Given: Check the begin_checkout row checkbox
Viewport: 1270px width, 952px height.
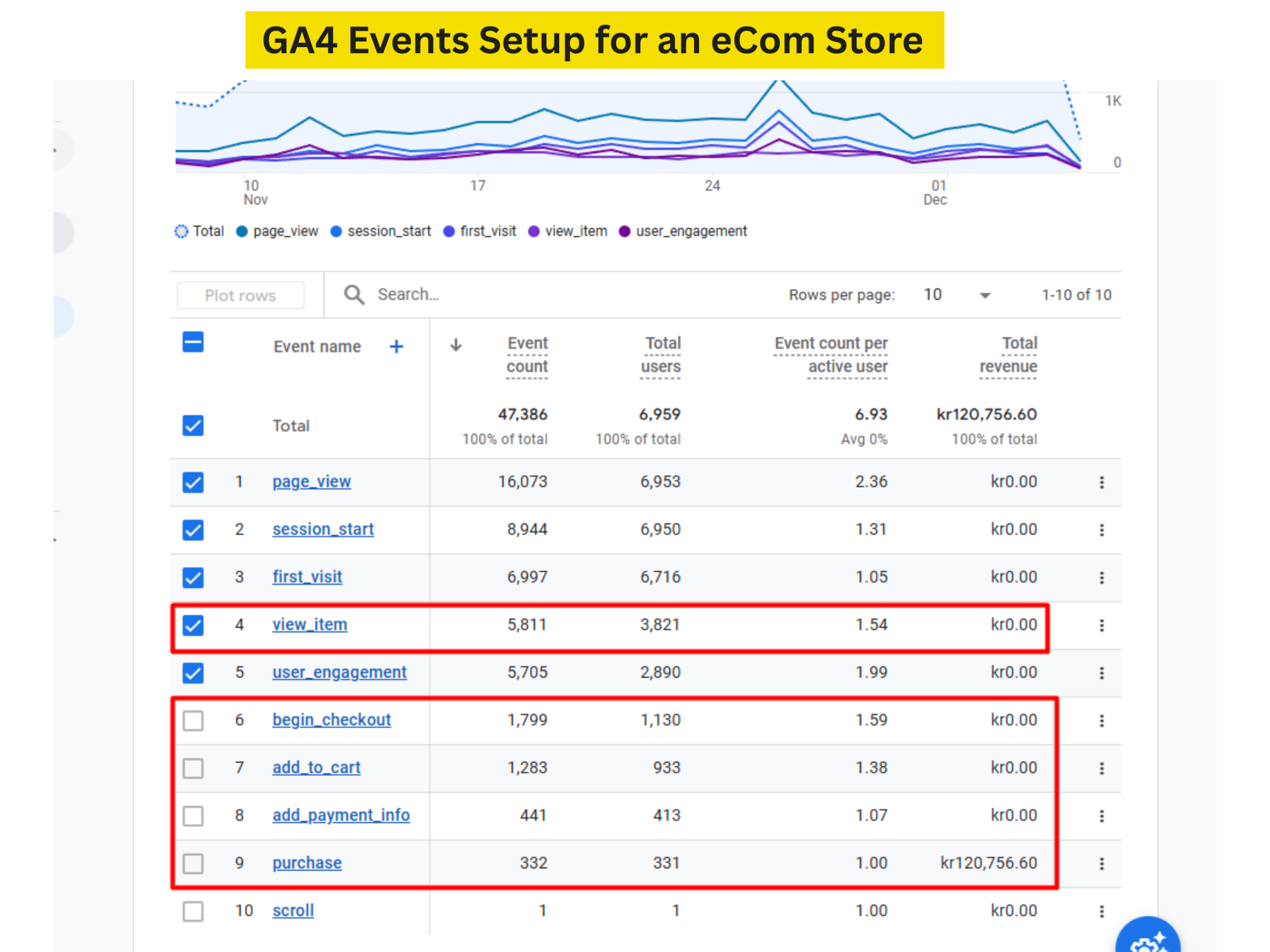Looking at the screenshot, I should pos(193,720).
